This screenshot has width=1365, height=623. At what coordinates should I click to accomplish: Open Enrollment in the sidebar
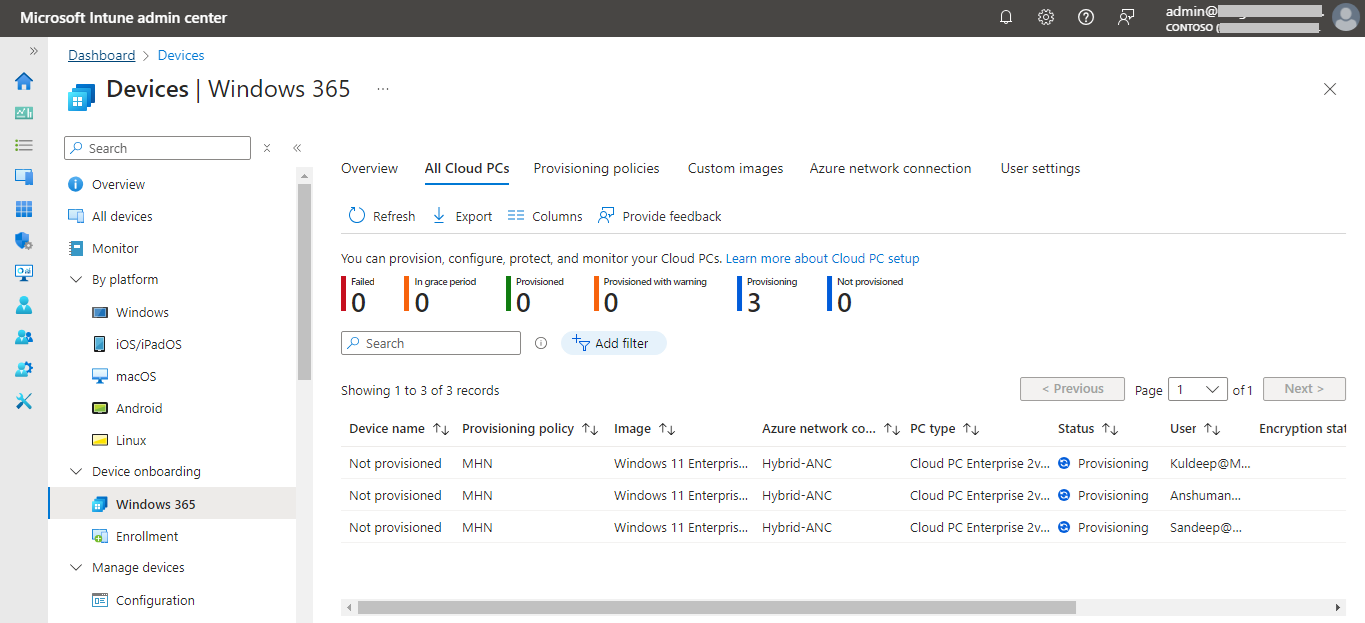click(x=147, y=536)
